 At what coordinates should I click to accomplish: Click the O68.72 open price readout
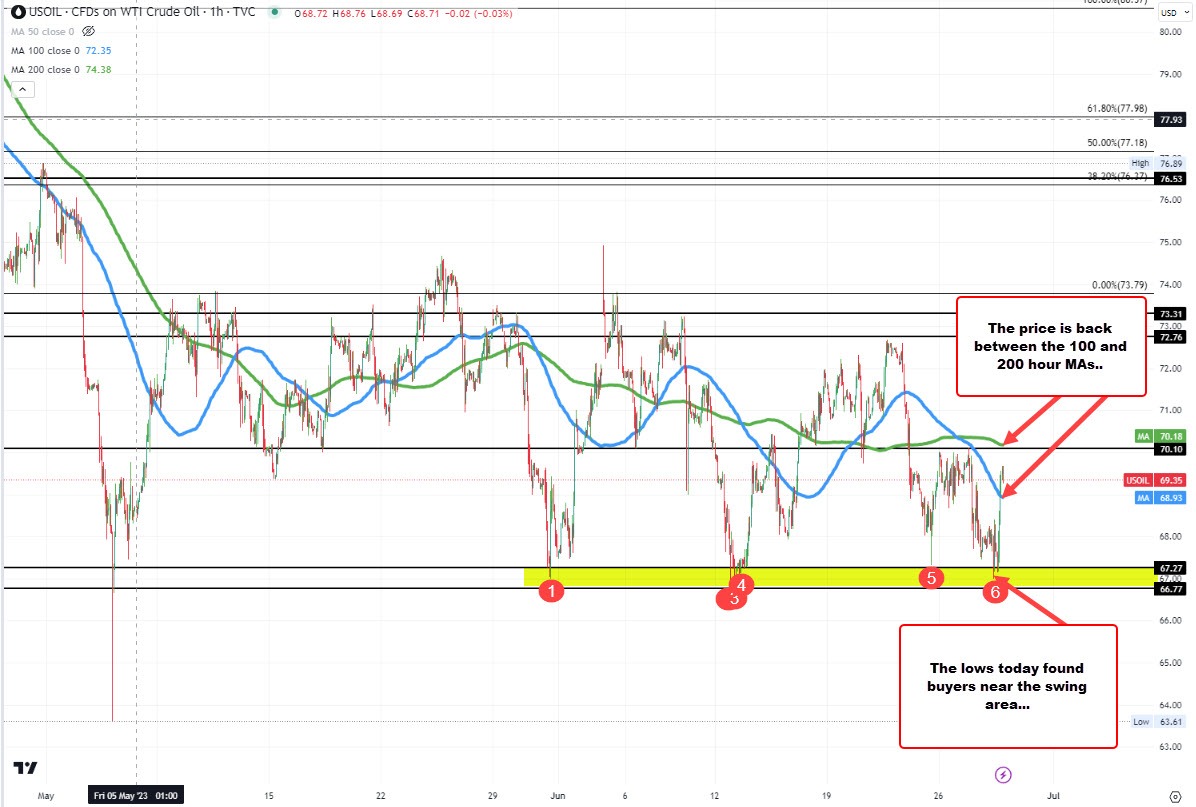tap(310, 13)
